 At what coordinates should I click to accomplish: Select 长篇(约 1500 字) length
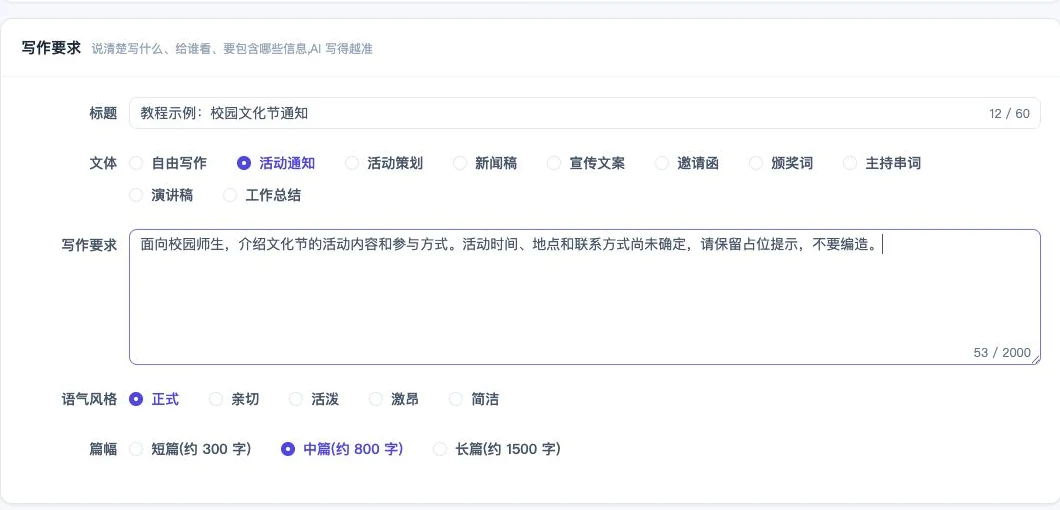tap(497, 449)
